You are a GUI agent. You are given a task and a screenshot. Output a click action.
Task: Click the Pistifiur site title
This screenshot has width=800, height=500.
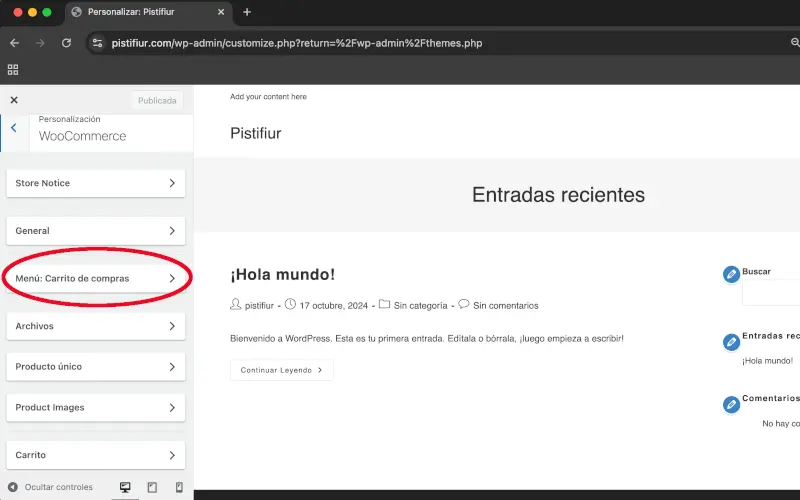(x=256, y=134)
